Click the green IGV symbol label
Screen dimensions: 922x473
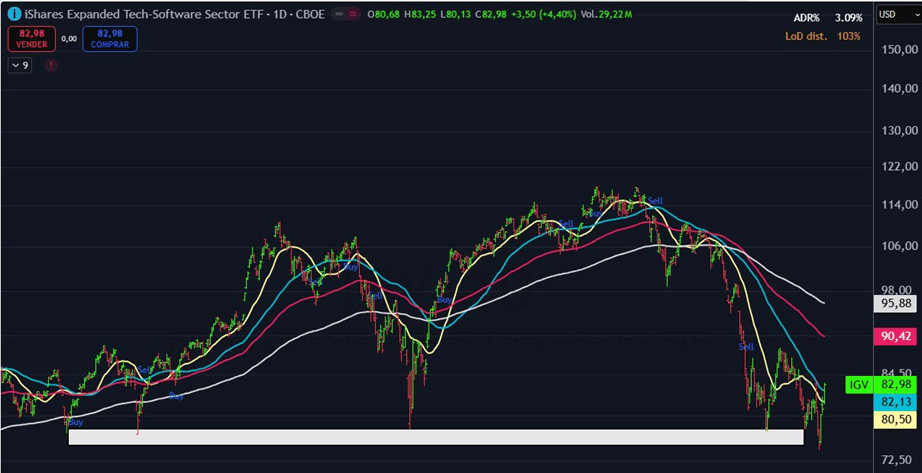(x=857, y=386)
